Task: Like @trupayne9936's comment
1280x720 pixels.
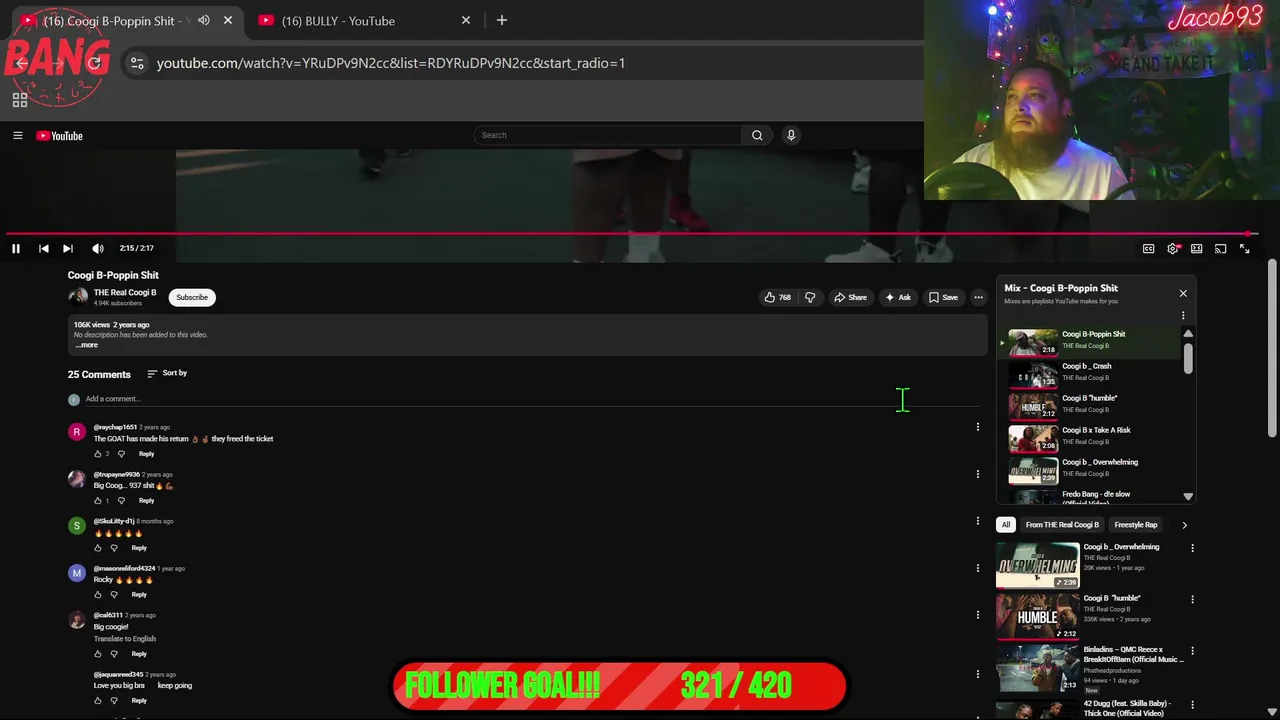Action: point(98,501)
